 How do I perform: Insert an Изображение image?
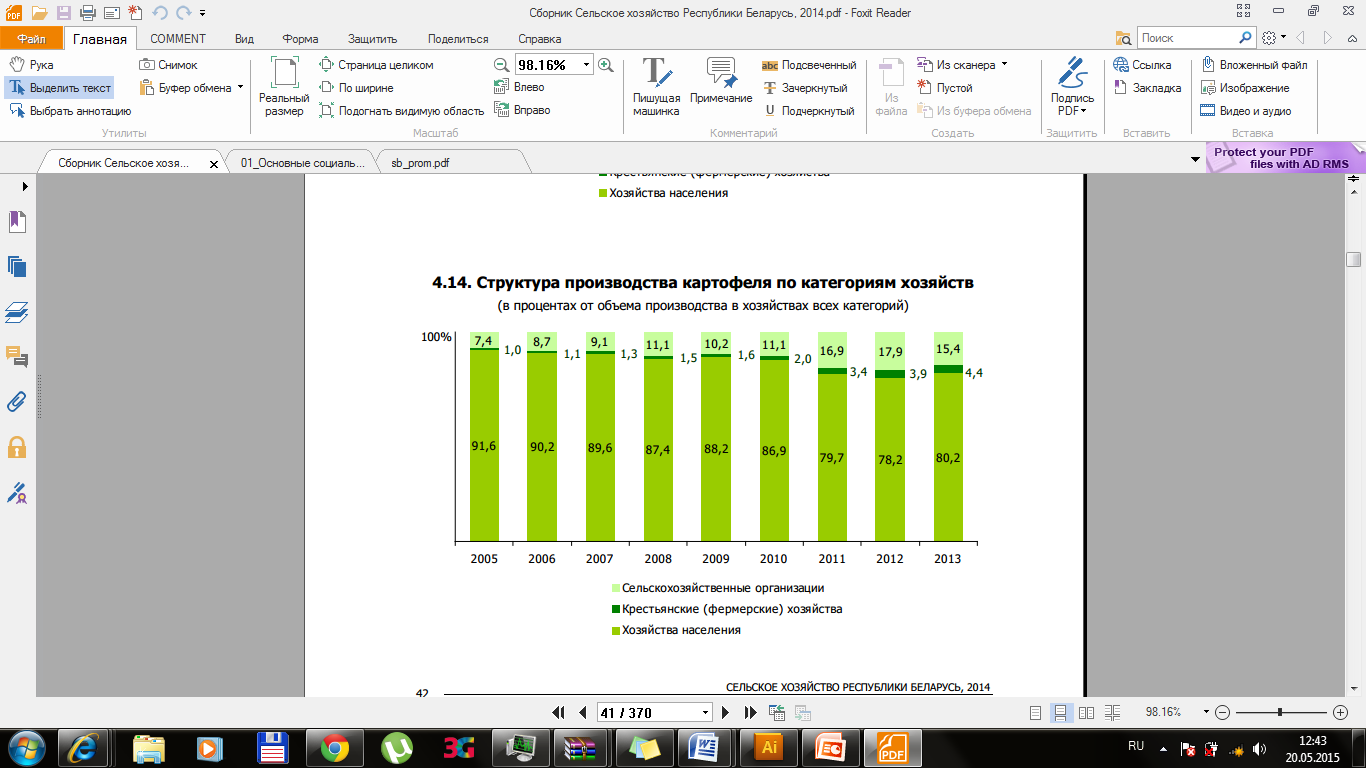click(x=1246, y=88)
